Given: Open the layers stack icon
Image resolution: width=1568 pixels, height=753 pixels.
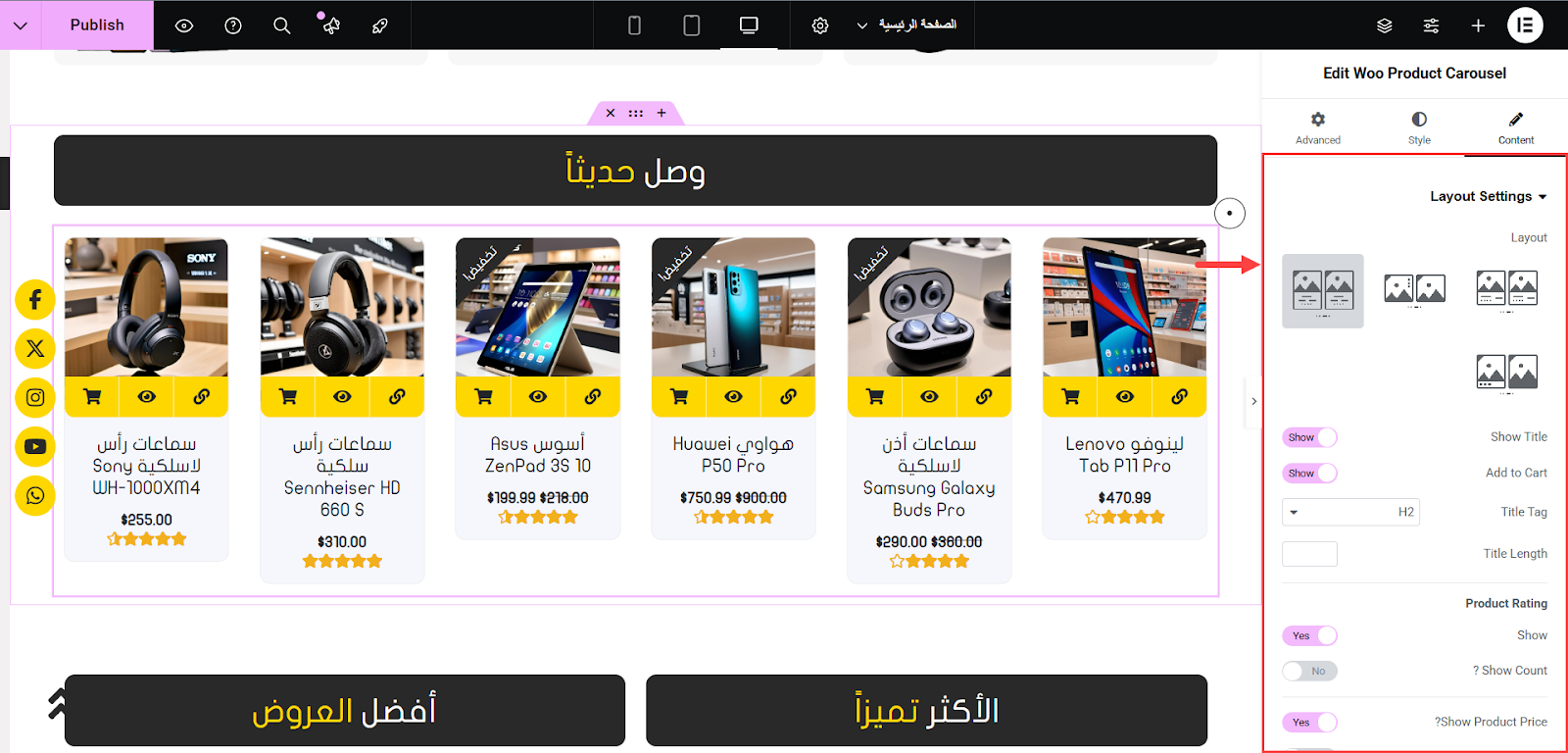Looking at the screenshot, I should coord(1384,25).
